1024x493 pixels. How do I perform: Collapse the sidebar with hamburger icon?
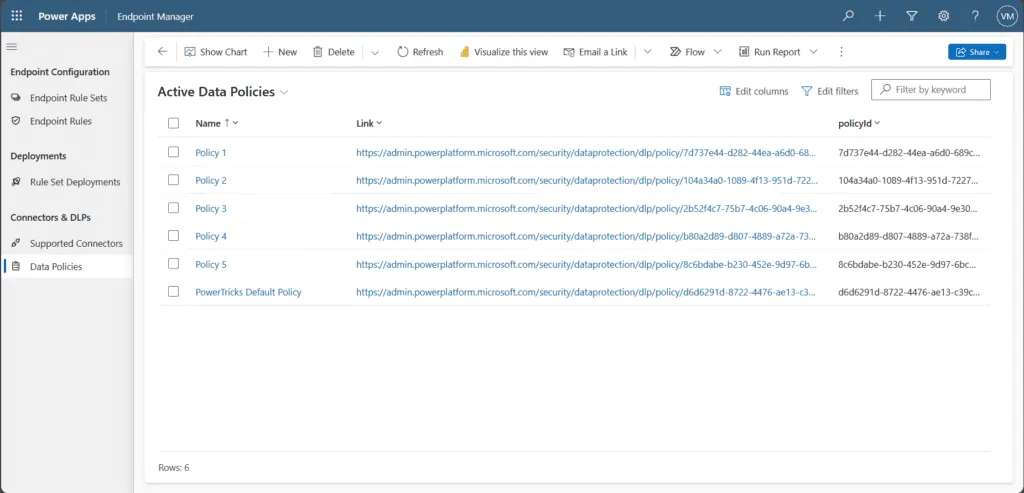click(12, 46)
